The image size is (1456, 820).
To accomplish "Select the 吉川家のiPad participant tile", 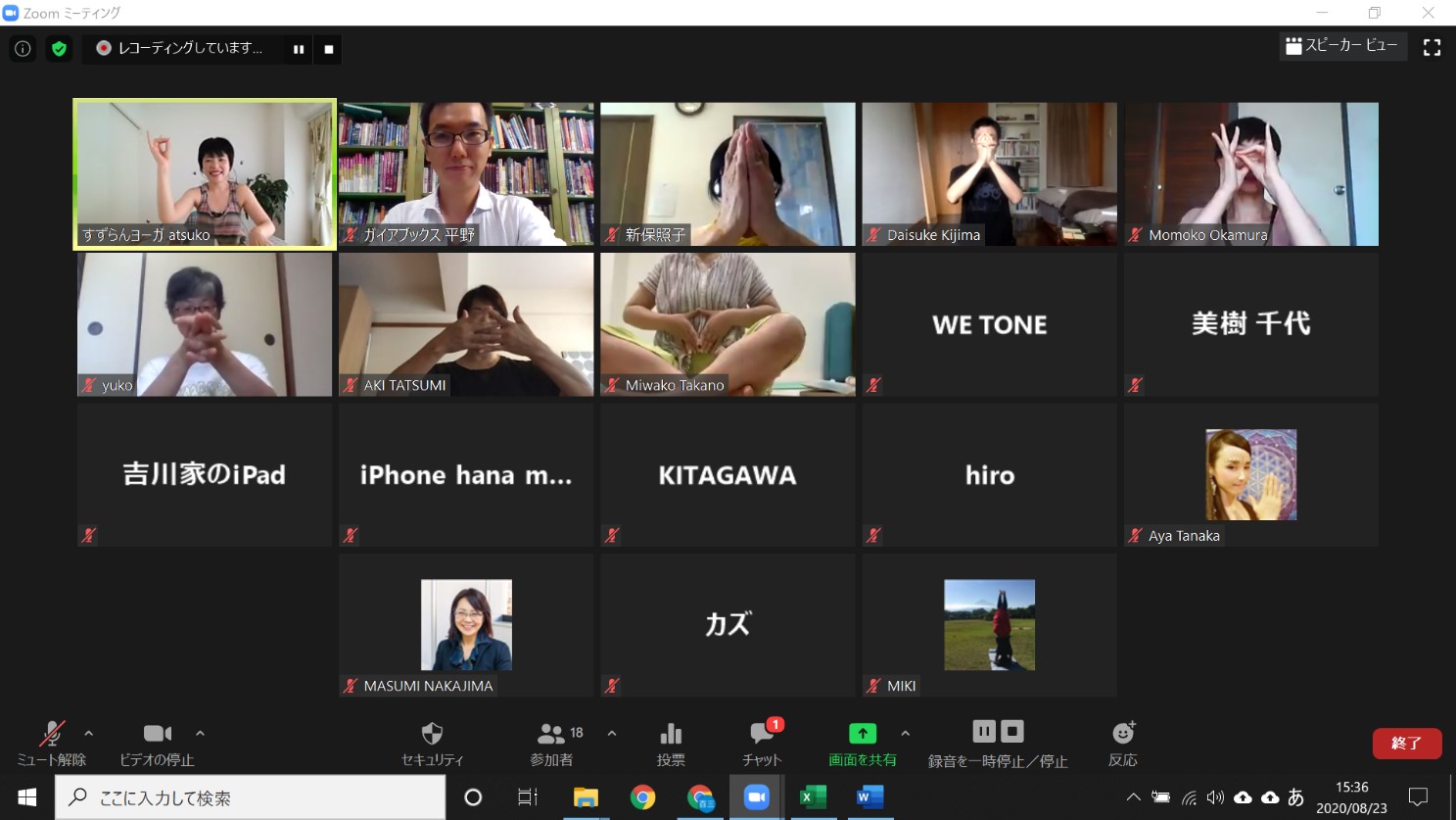I will click(x=205, y=475).
